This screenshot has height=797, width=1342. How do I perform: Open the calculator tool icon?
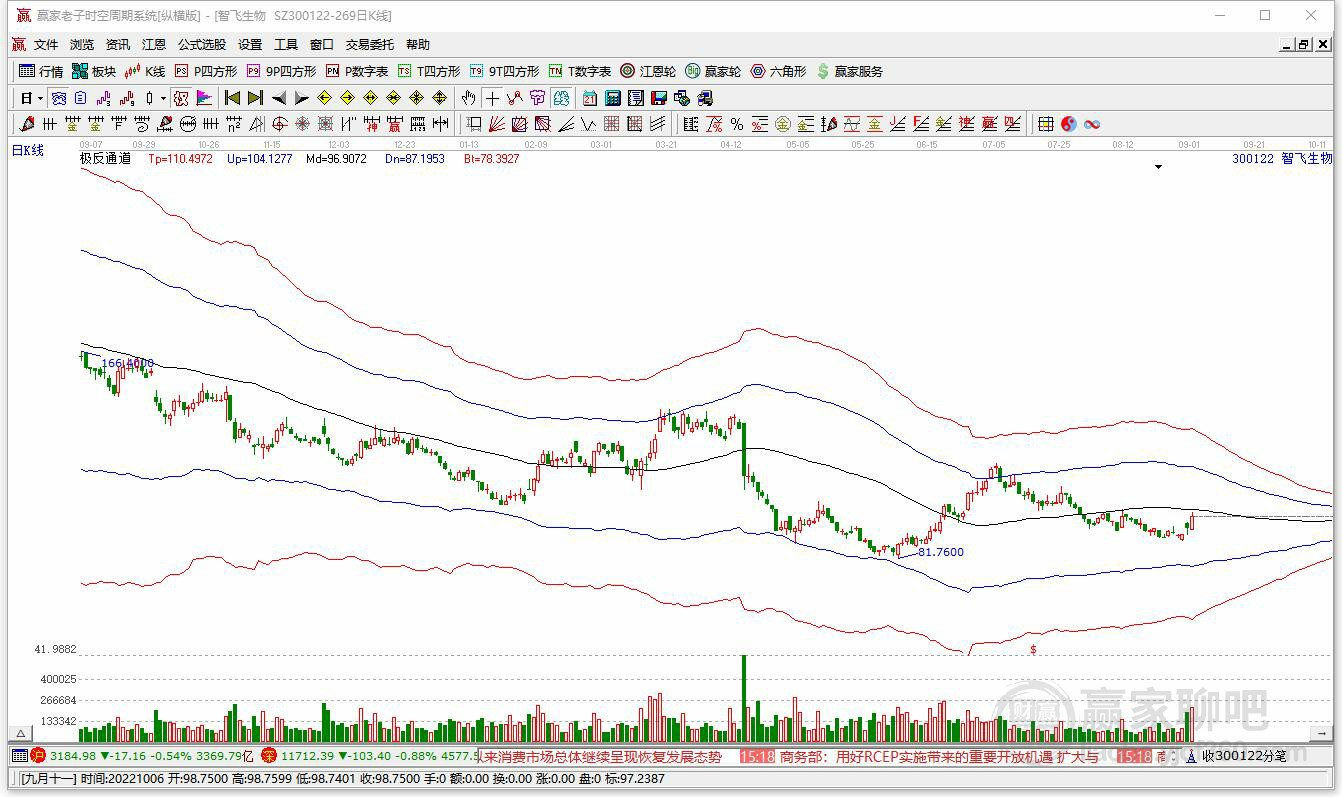(x=612, y=98)
